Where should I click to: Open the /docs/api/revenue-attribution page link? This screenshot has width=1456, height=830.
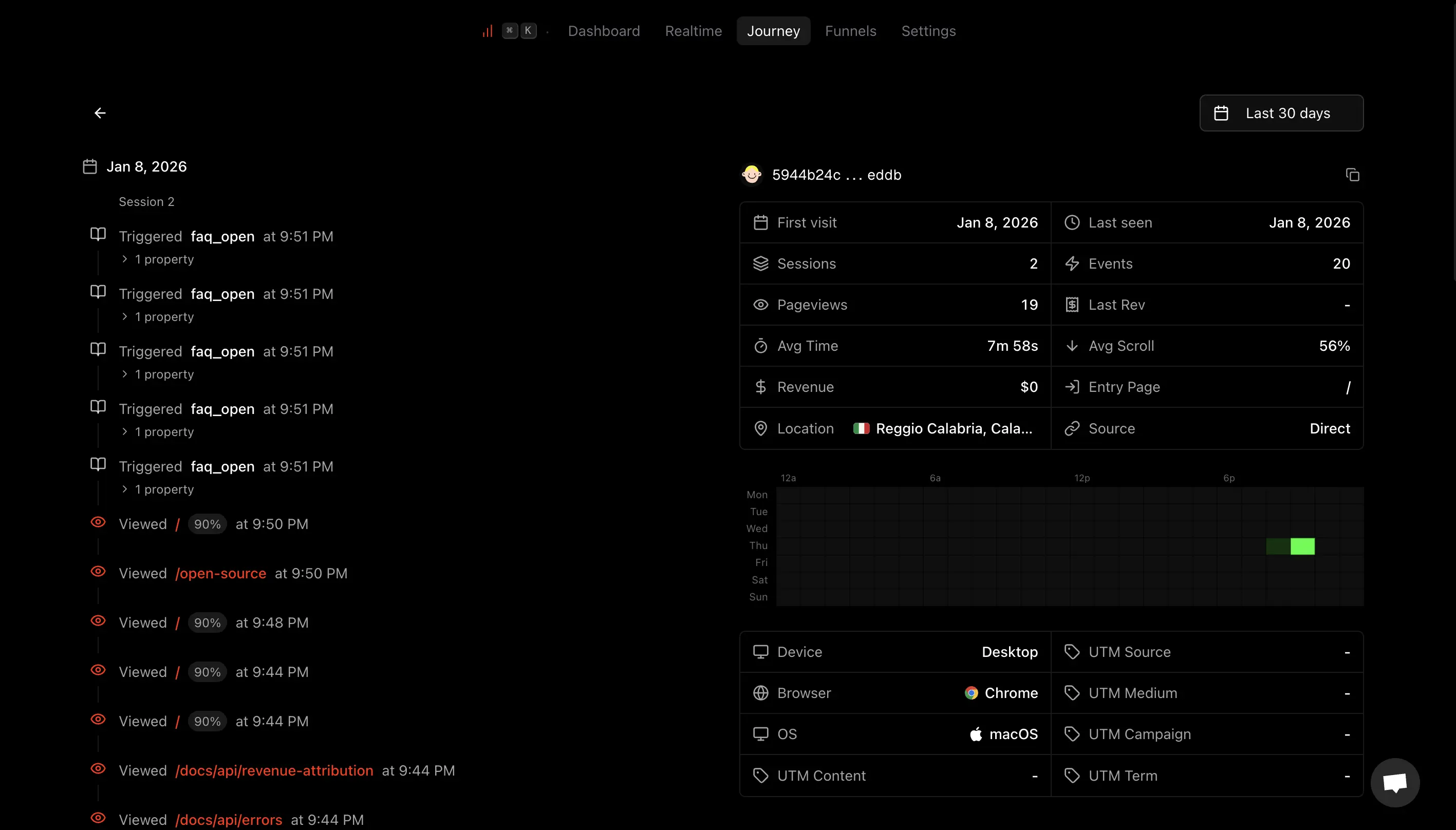tap(274, 769)
